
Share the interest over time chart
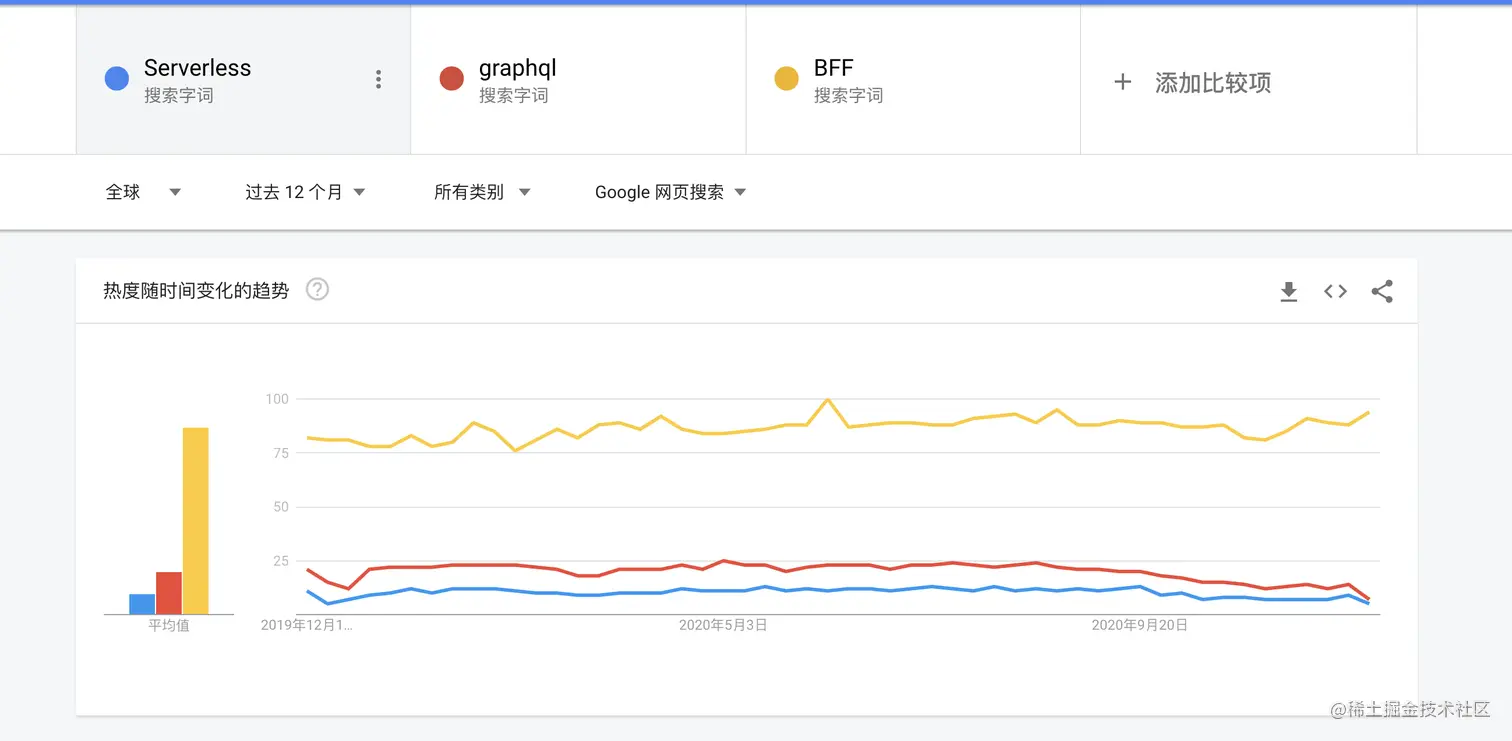(1382, 292)
